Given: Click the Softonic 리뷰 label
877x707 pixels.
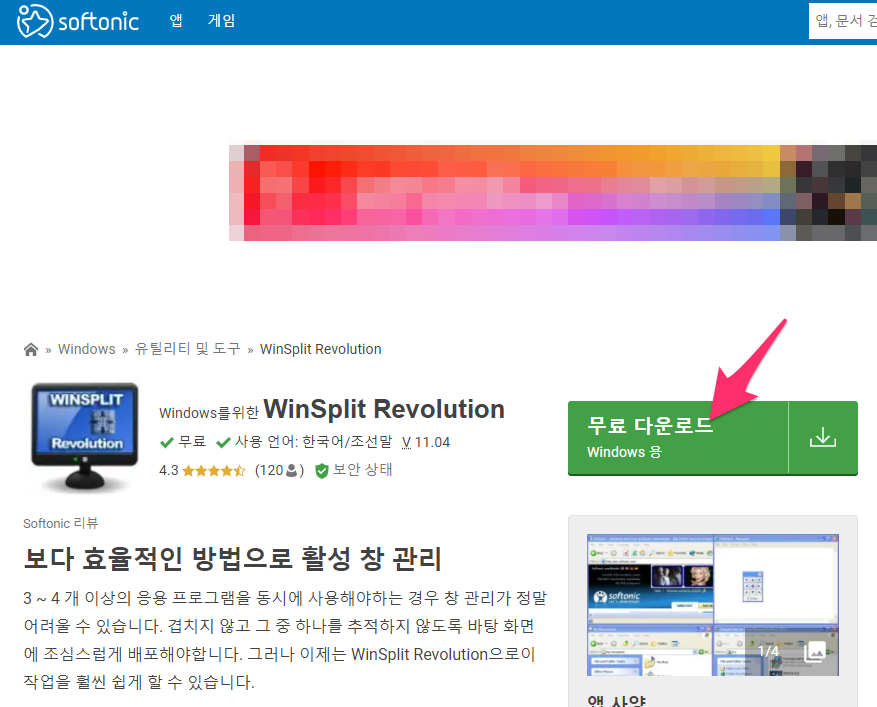Looking at the screenshot, I should [x=60, y=524].
